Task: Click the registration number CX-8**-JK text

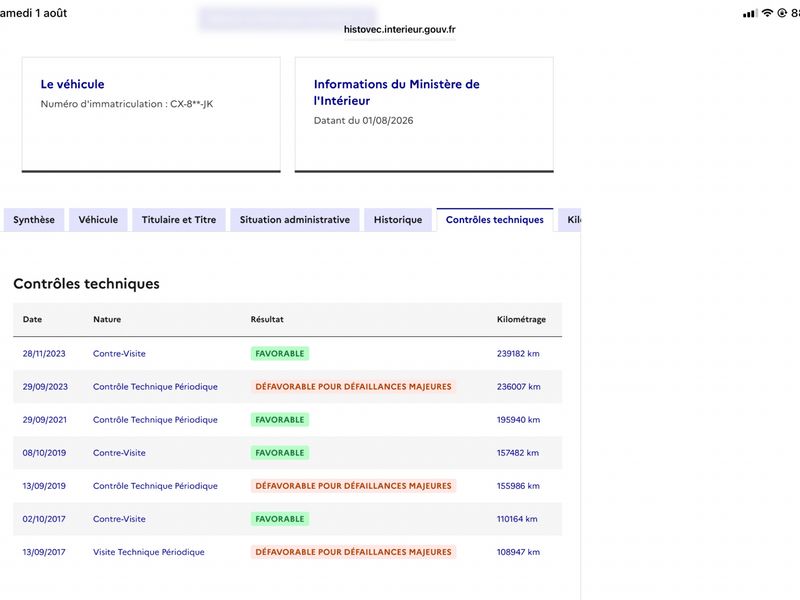Action: click(191, 104)
